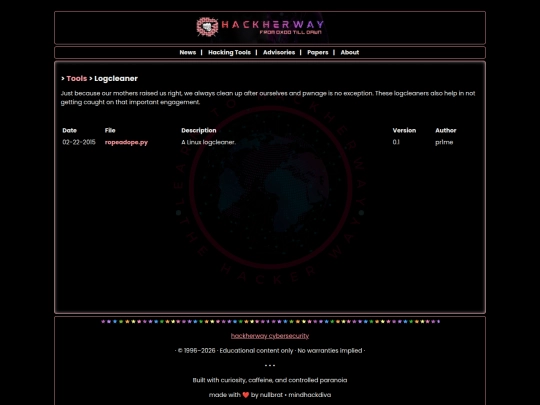Click the 'From 0x00 till dawn' tagline
The height and width of the screenshot is (405, 540).
click(291, 32)
